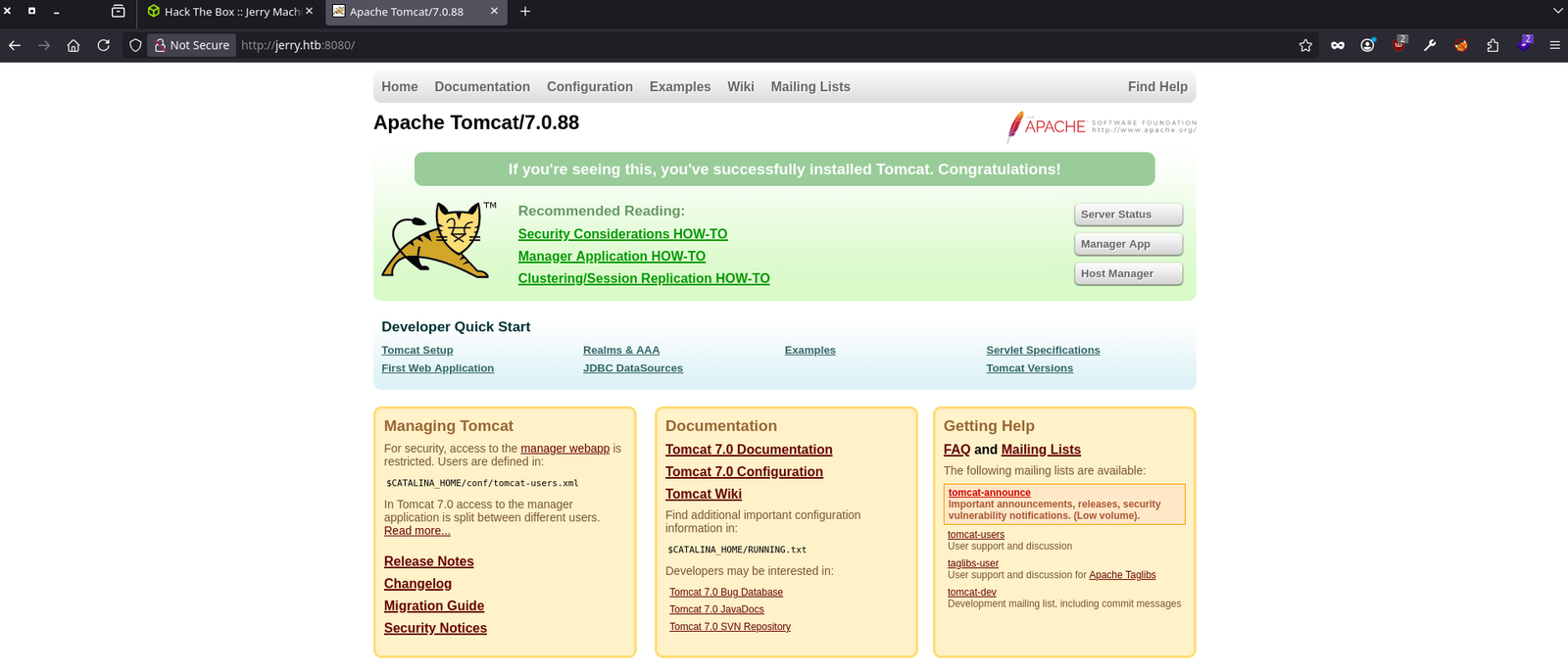The width and height of the screenshot is (1568, 672).
Task: Open Tomcat 7.0 JavaDocs link
Action: (x=716, y=609)
